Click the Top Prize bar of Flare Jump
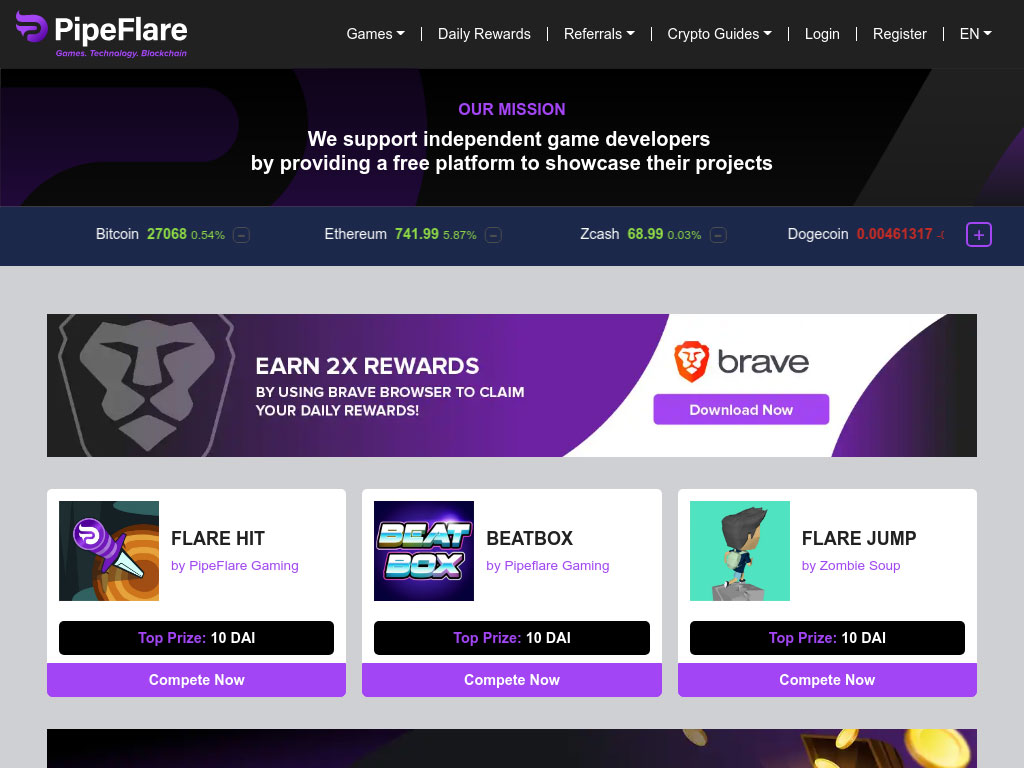Image resolution: width=1024 pixels, height=768 pixels. pyautogui.click(x=827, y=638)
